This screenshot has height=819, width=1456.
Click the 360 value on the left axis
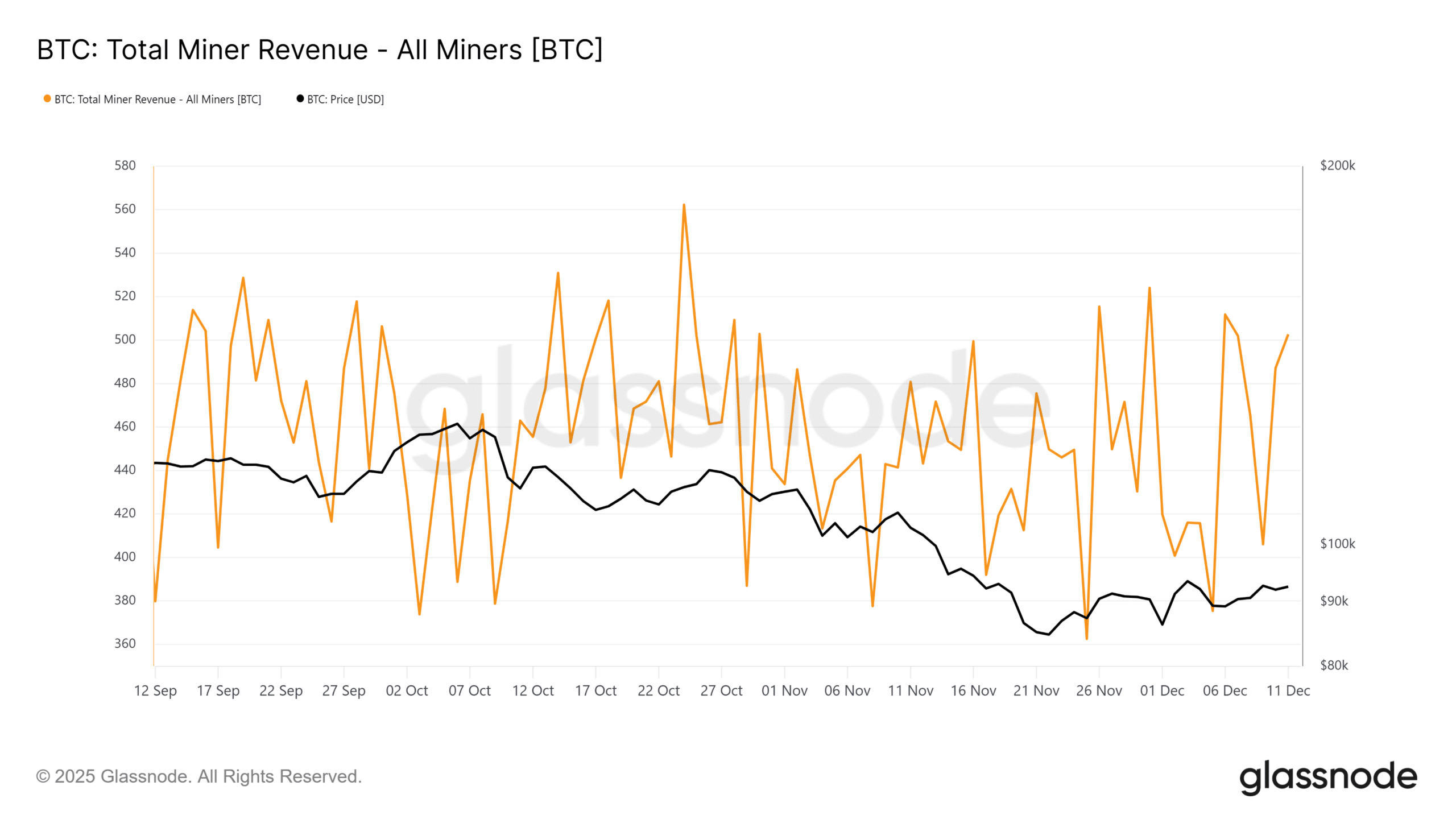125,643
